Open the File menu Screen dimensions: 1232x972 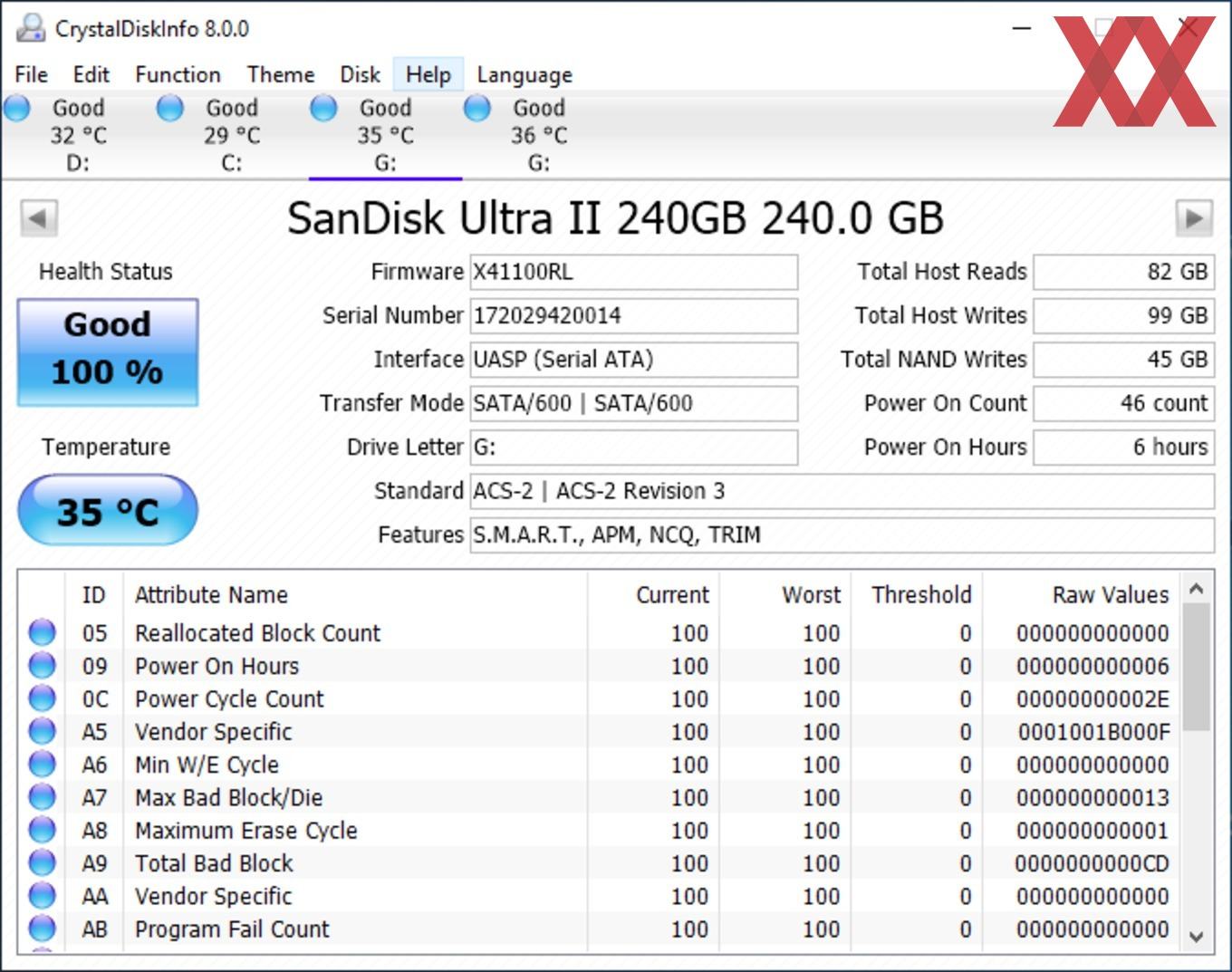(32, 74)
